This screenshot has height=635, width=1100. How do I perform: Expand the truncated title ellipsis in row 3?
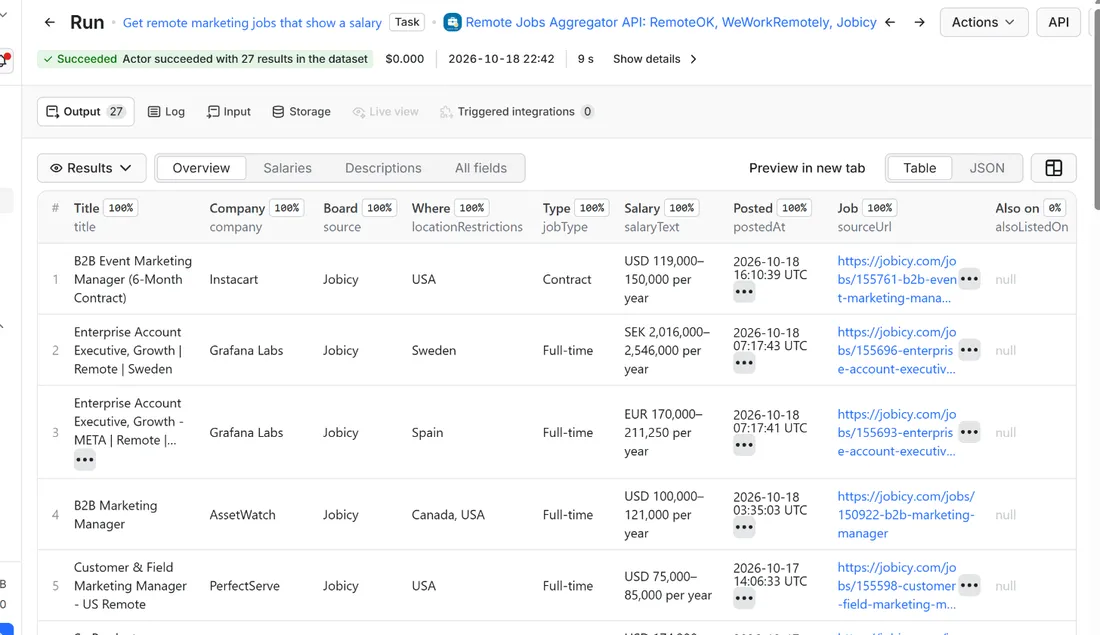pos(84,460)
